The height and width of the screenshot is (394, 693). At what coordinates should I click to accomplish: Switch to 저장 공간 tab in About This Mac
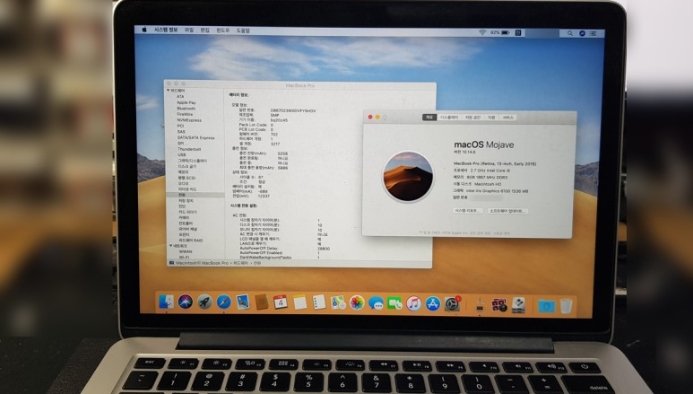pos(473,118)
